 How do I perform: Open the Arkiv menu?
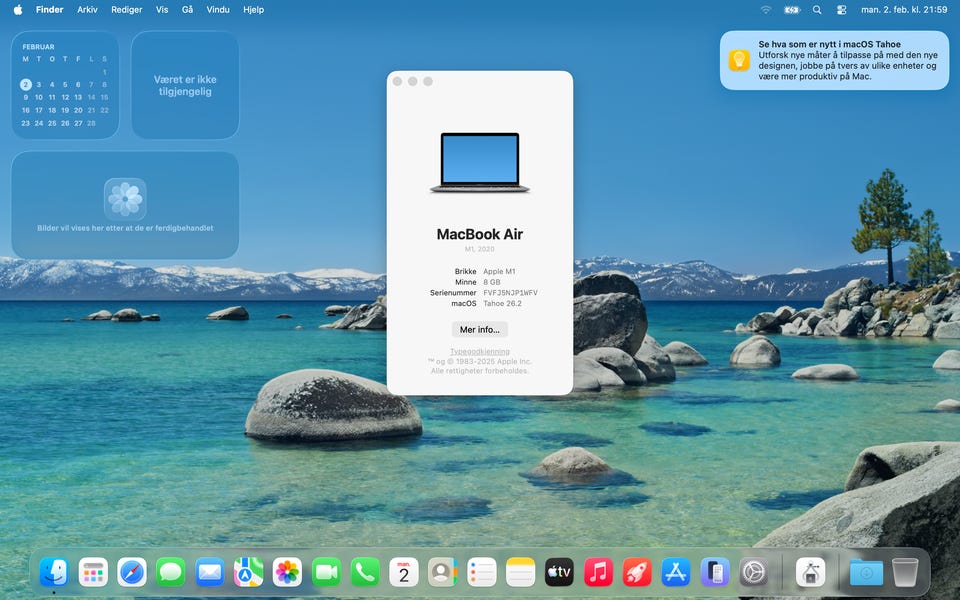[x=87, y=9]
